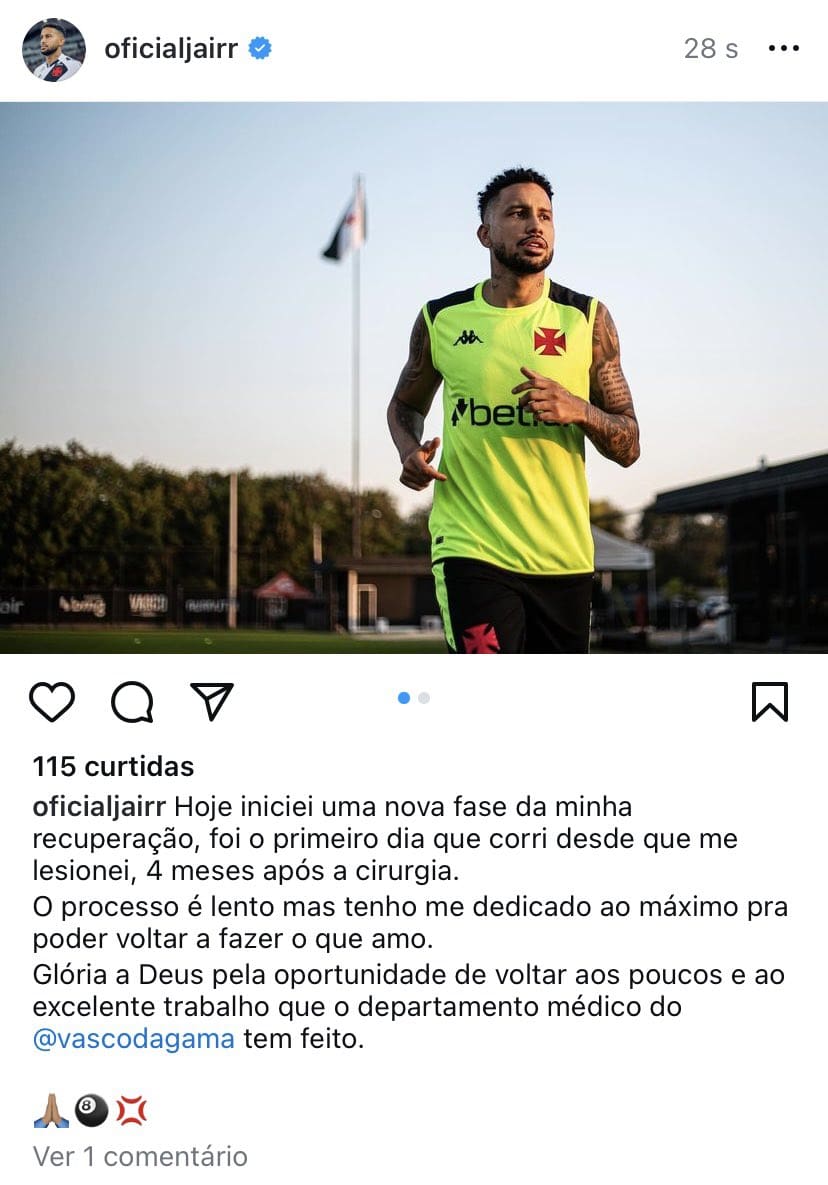Open oficialjairr's profile picture
This screenshot has height=1185, width=828.
coord(54,50)
